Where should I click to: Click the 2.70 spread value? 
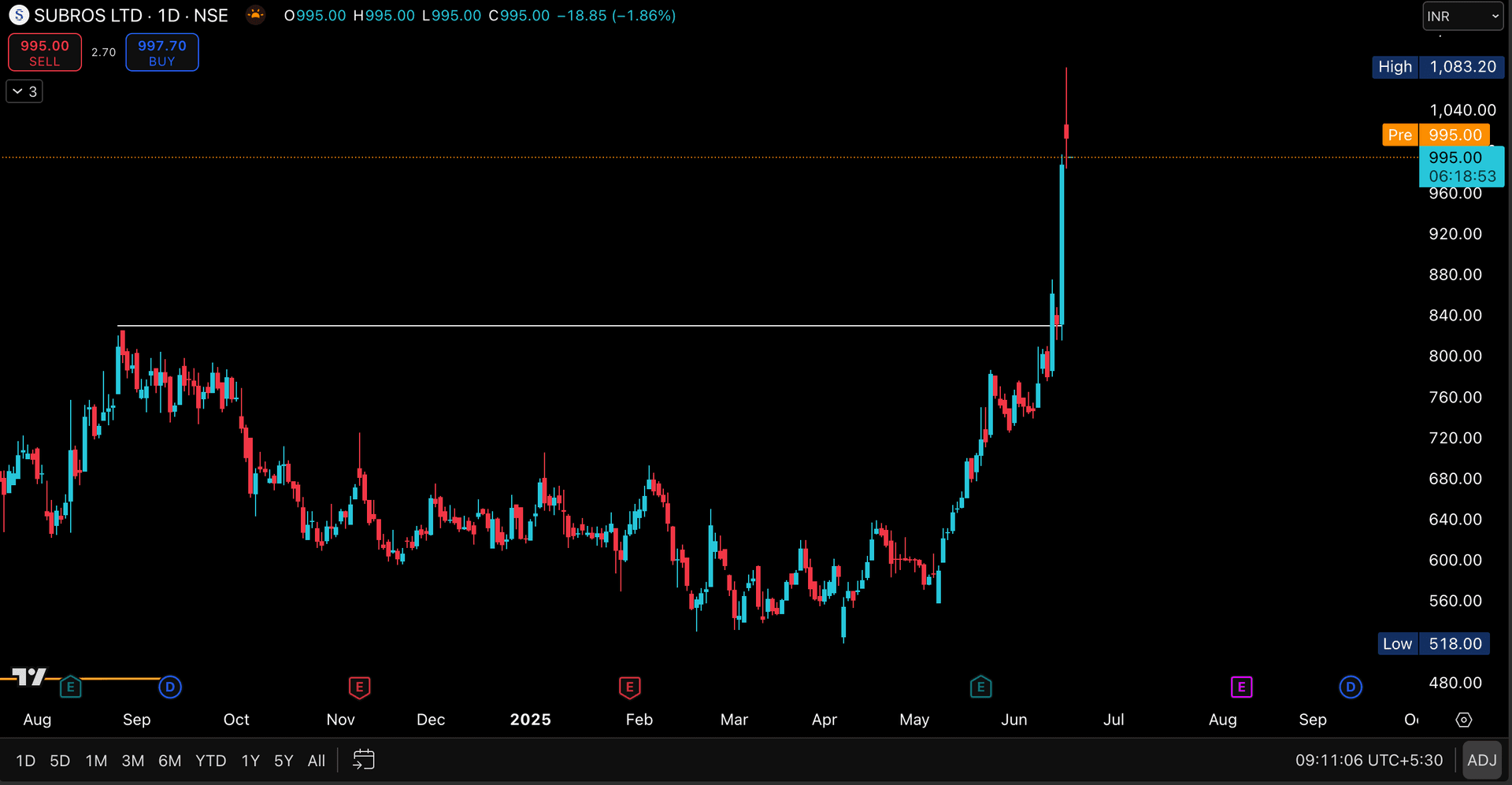click(x=103, y=53)
